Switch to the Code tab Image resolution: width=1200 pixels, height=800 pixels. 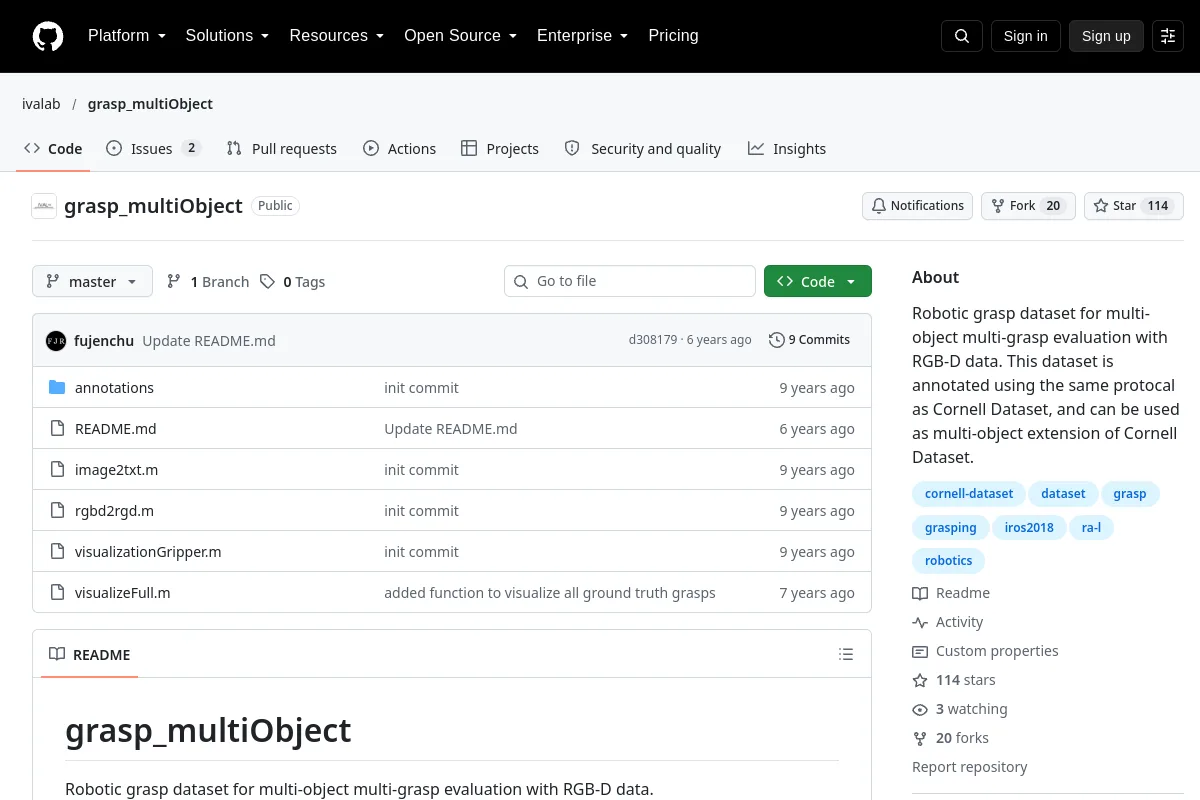pos(54,149)
